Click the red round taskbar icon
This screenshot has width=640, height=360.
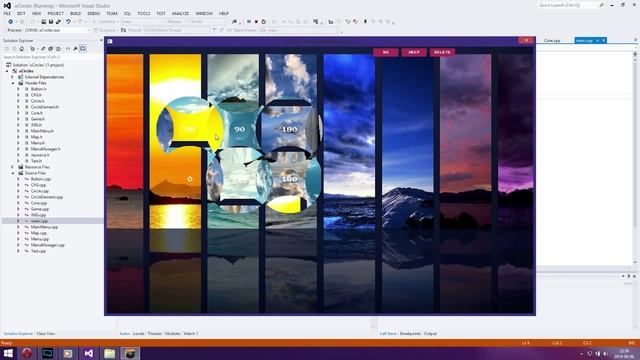tap(27, 353)
